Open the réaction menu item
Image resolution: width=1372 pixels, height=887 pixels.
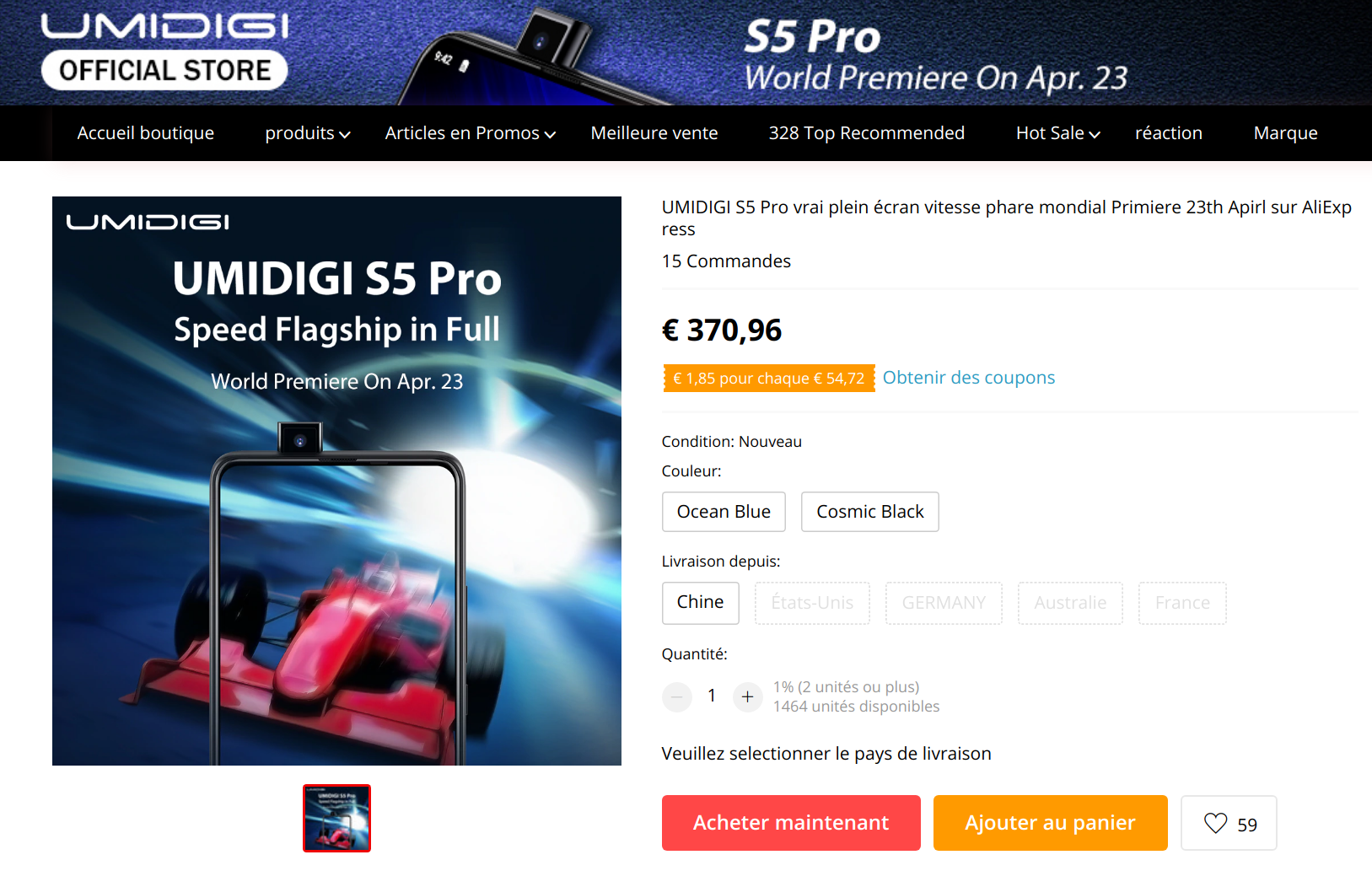click(x=1169, y=133)
